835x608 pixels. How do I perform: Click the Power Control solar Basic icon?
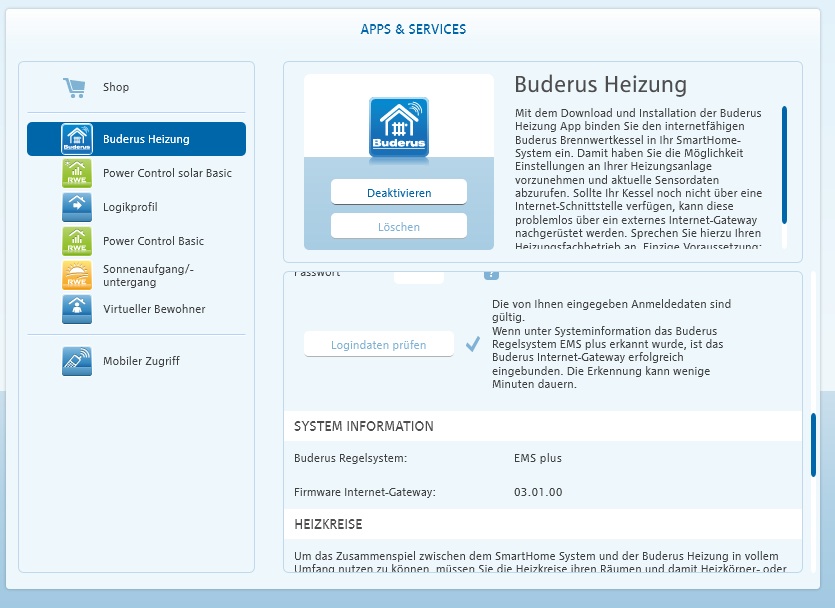tap(77, 173)
